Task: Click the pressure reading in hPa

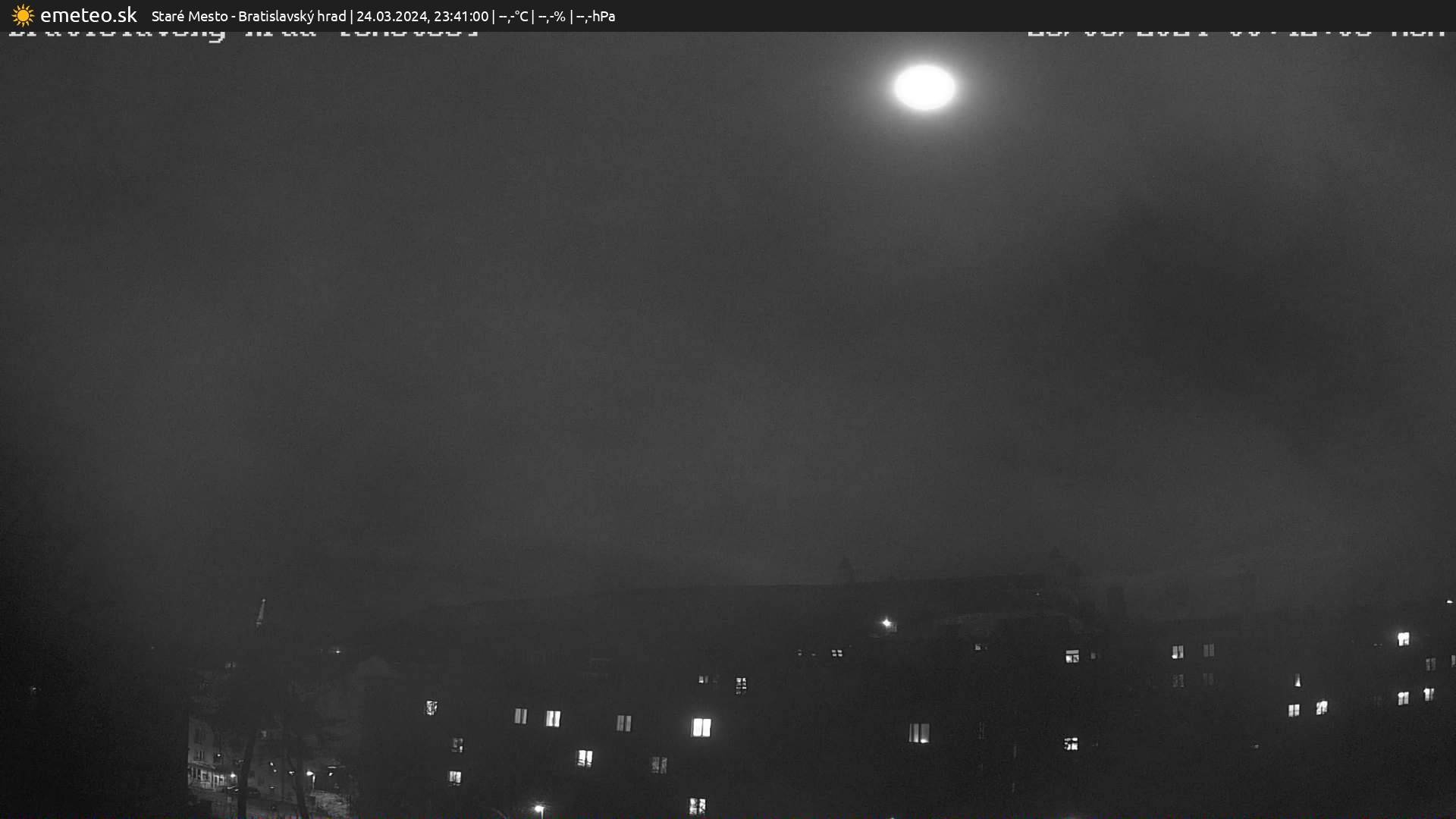Action: click(x=595, y=16)
